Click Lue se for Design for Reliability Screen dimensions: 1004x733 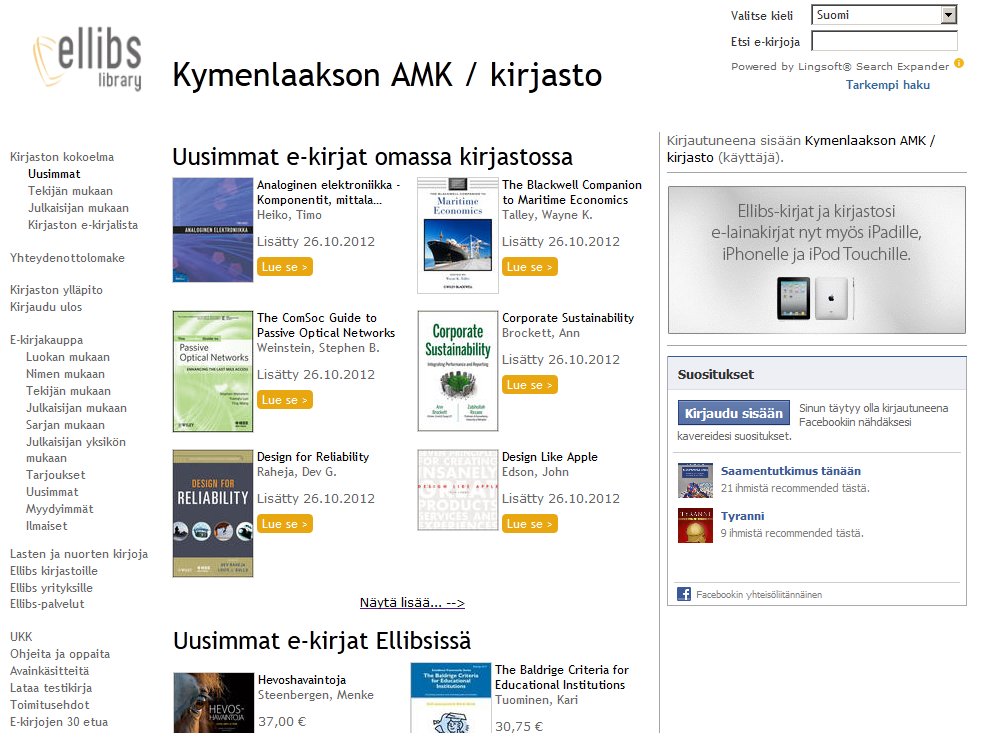coord(285,524)
